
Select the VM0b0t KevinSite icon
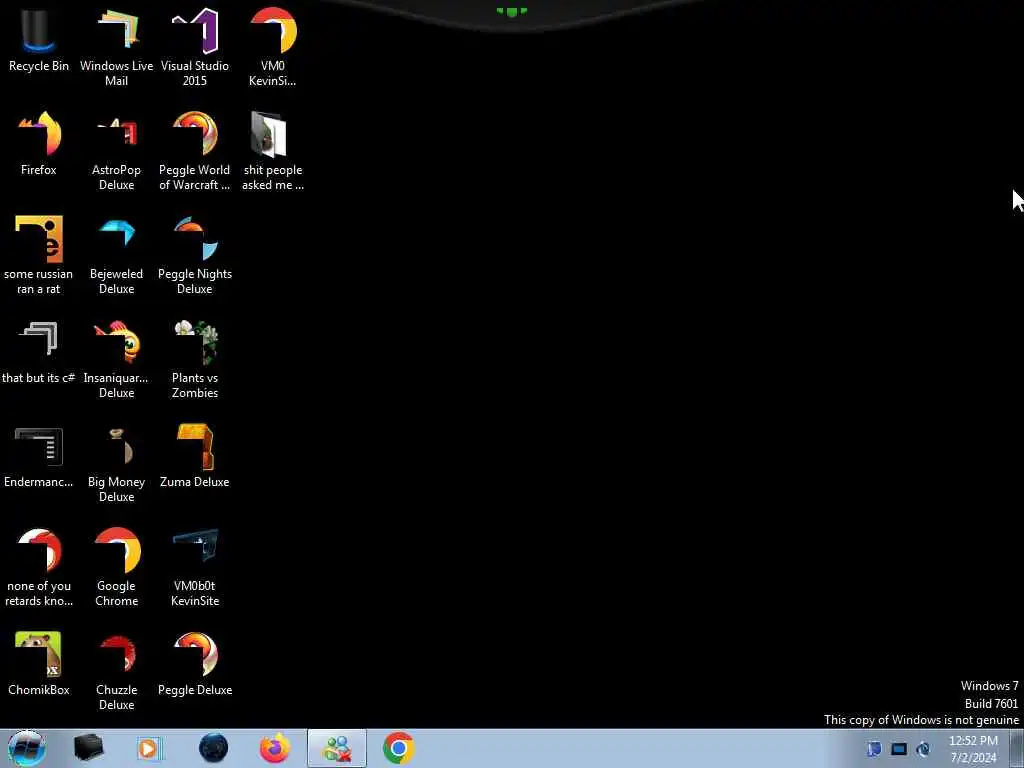coord(195,568)
